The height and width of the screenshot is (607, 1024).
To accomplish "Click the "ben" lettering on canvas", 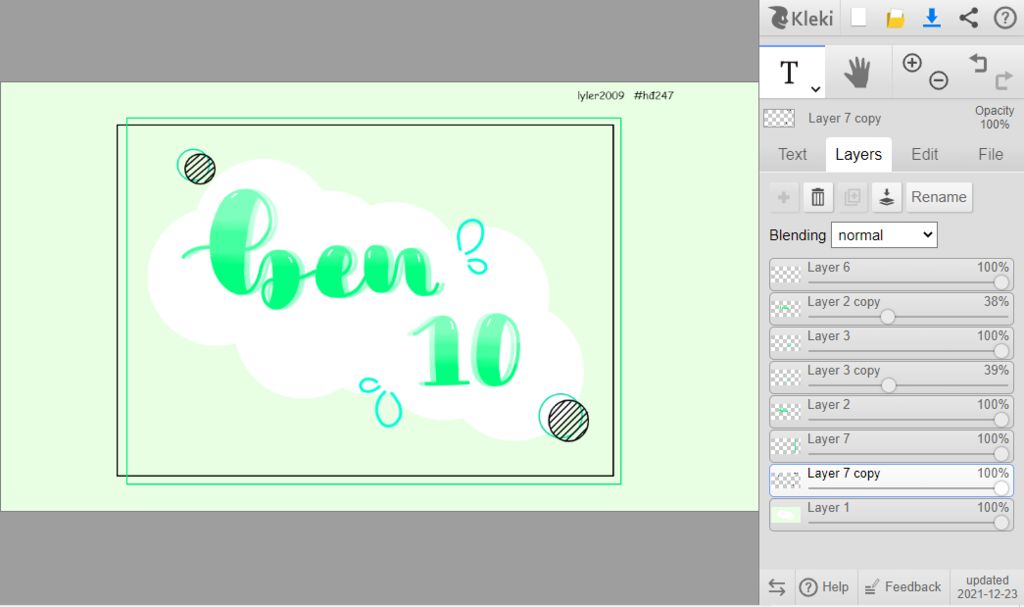I will [x=313, y=252].
